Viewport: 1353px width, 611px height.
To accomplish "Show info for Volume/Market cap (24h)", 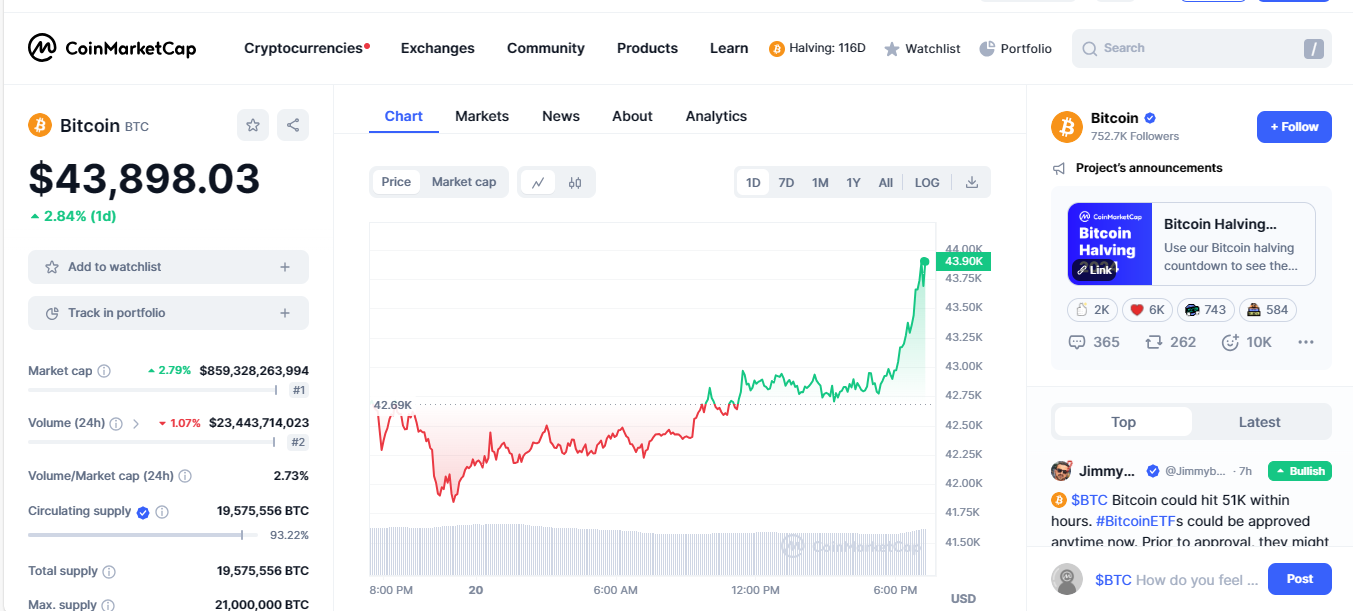I will pos(185,476).
